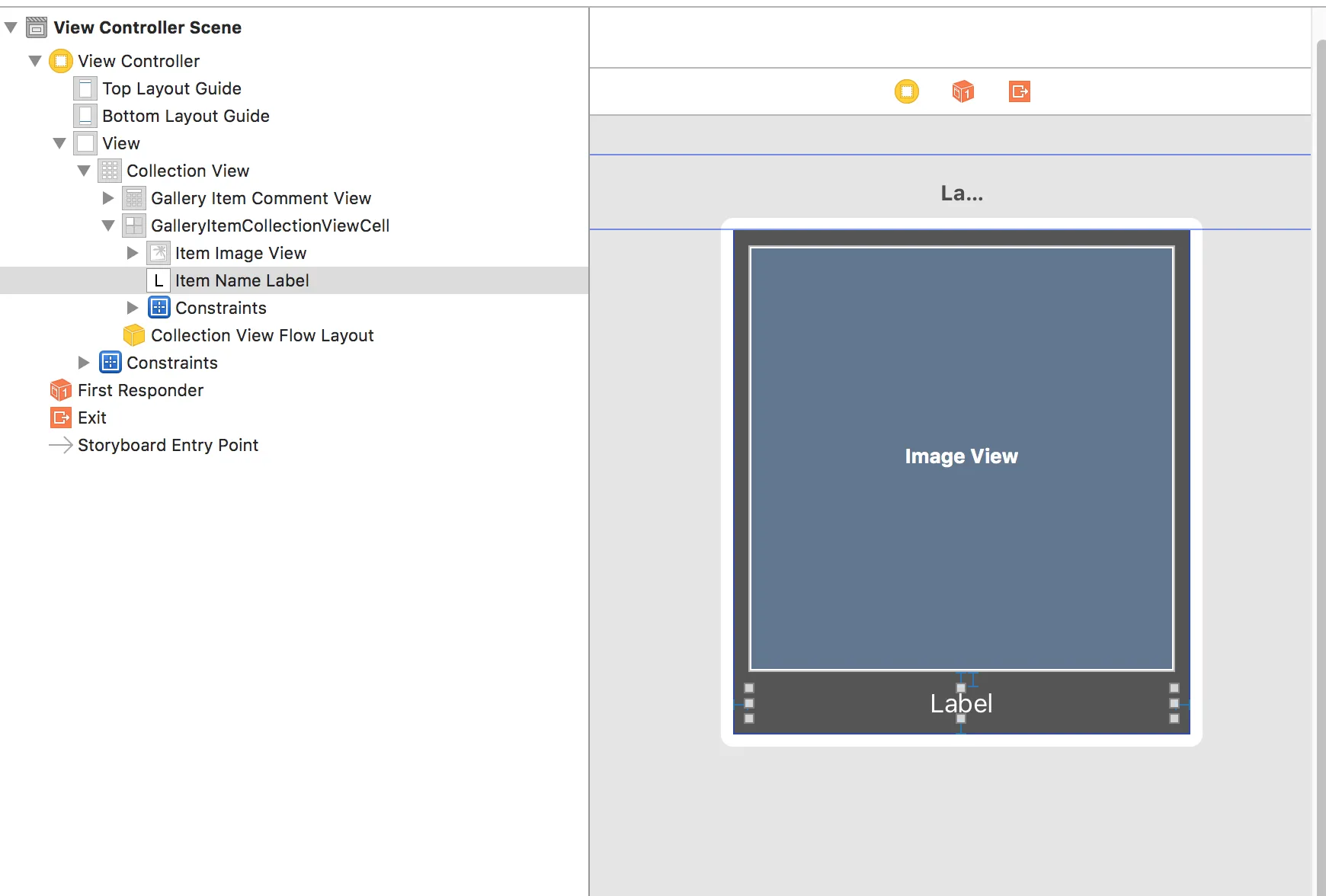Viewport: 1326px width, 896px height.
Task: Expand the Item Image View row
Action: click(x=133, y=253)
